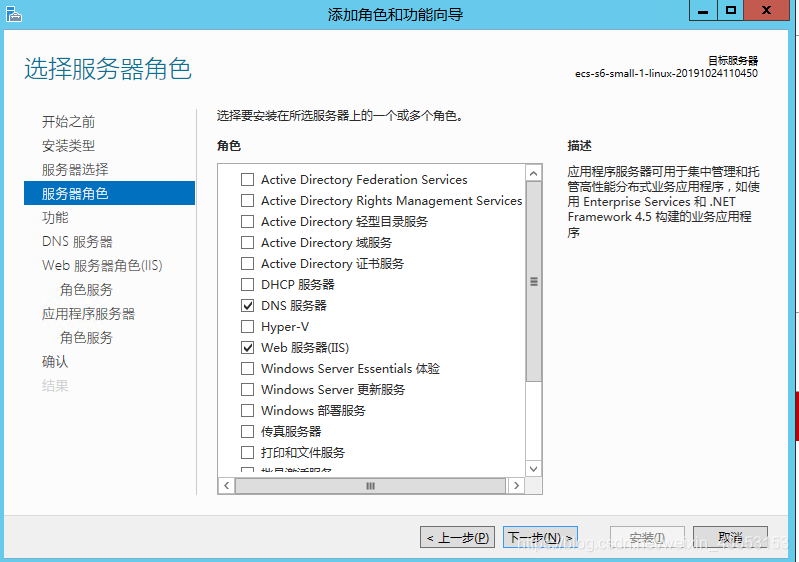This screenshot has height=562, width=799.
Task: Click the horizontal scrollbar thumb under roles
Action: point(370,486)
